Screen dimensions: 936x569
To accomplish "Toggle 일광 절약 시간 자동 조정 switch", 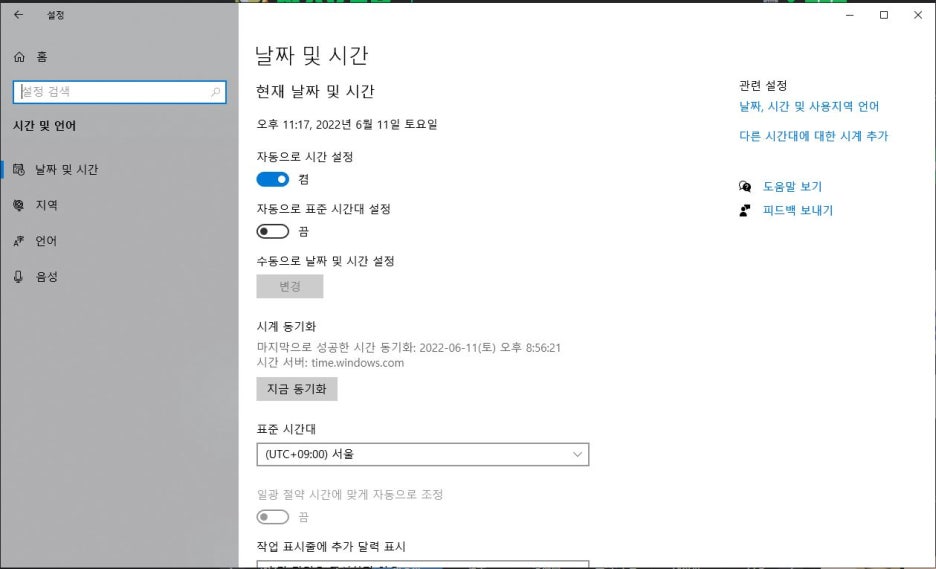I will click(x=273, y=516).
